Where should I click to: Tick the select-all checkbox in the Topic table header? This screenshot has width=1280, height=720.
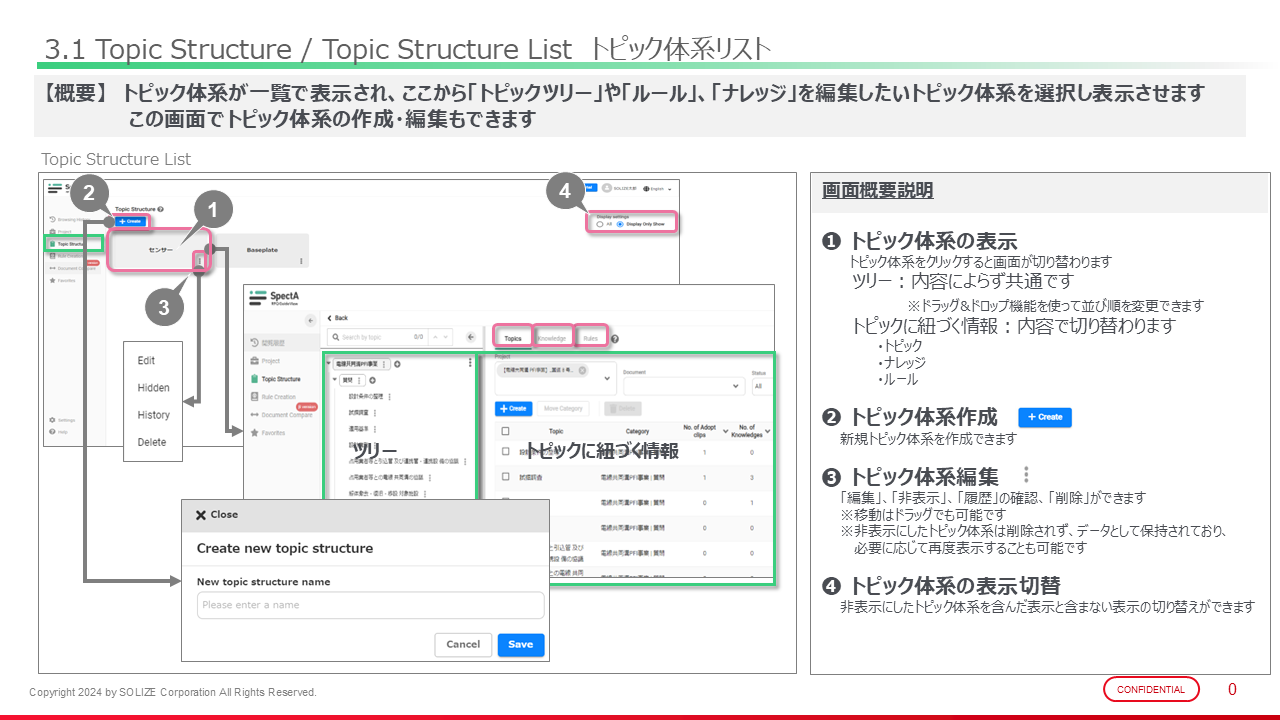(505, 432)
